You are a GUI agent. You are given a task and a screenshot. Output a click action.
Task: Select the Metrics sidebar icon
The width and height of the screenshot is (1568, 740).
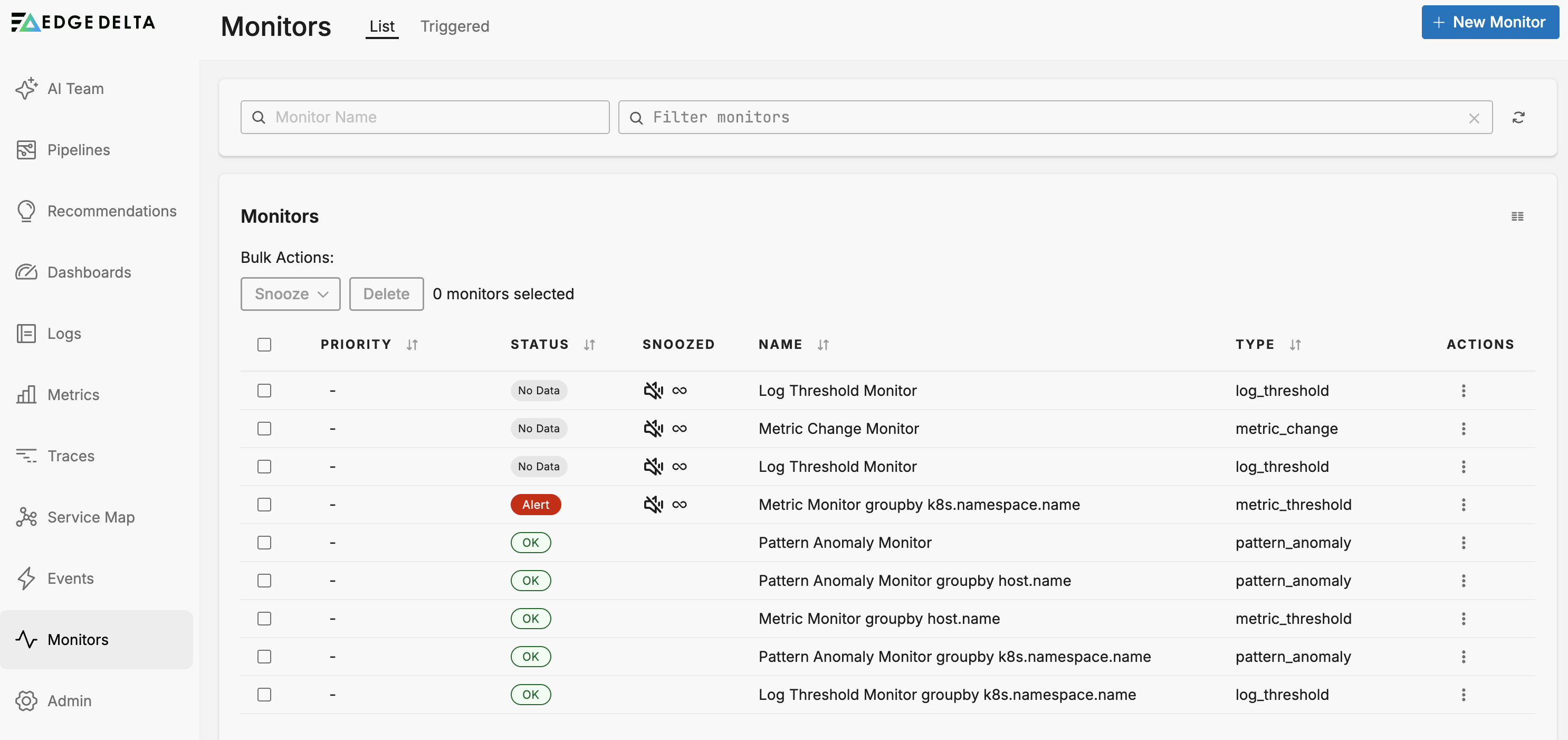click(x=26, y=395)
